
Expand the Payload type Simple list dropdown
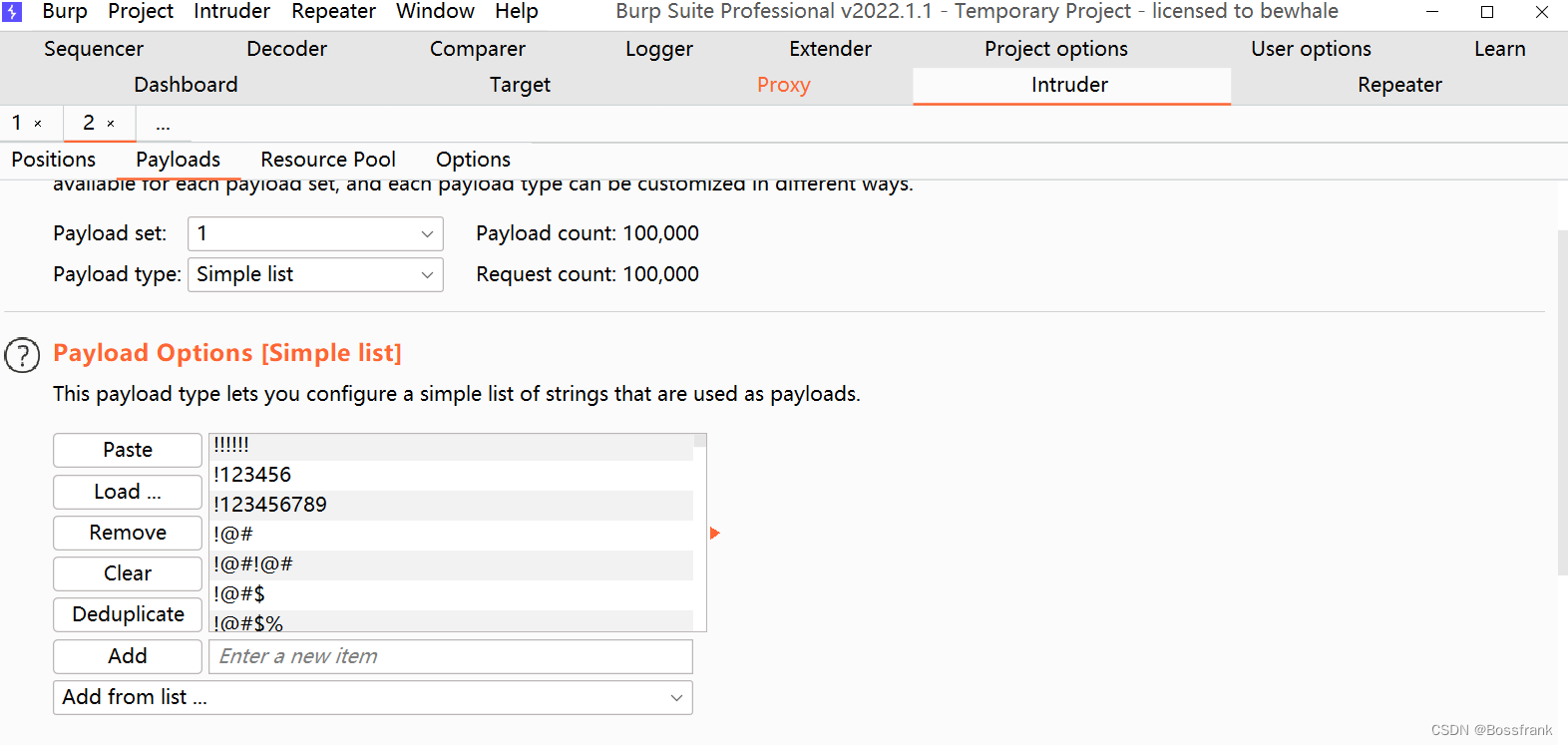pyautogui.click(x=315, y=275)
